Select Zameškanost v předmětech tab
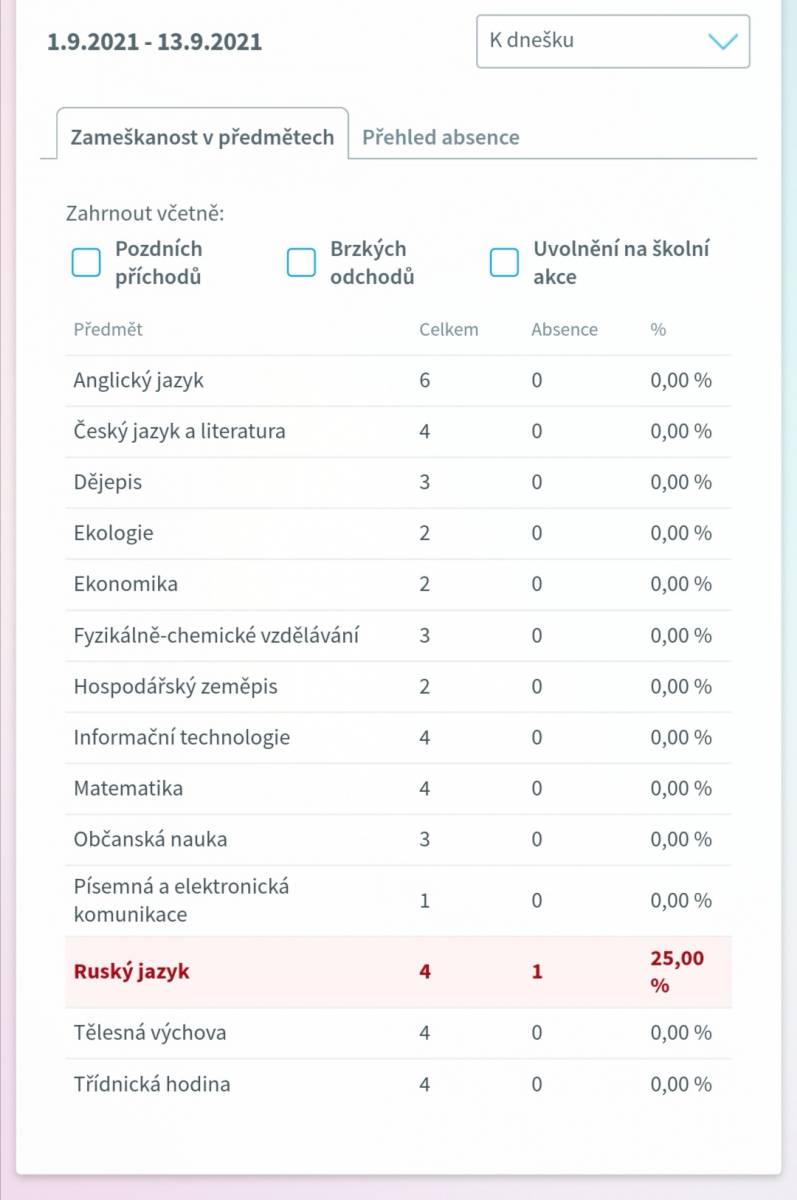 tap(202, 136)
